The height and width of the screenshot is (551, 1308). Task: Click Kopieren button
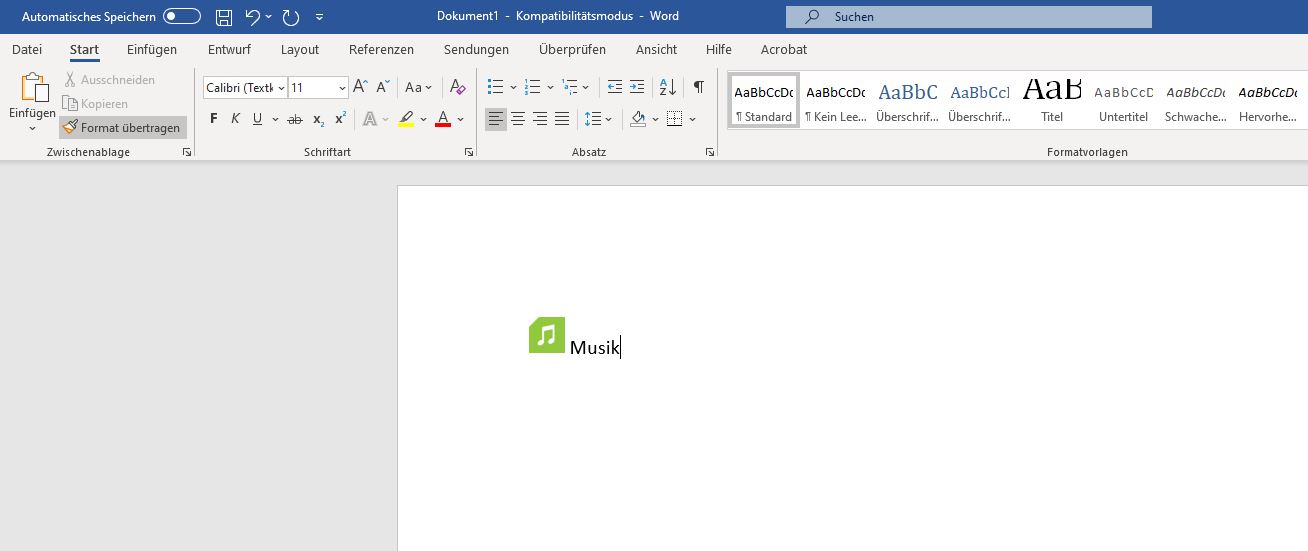tap(95, 103)
